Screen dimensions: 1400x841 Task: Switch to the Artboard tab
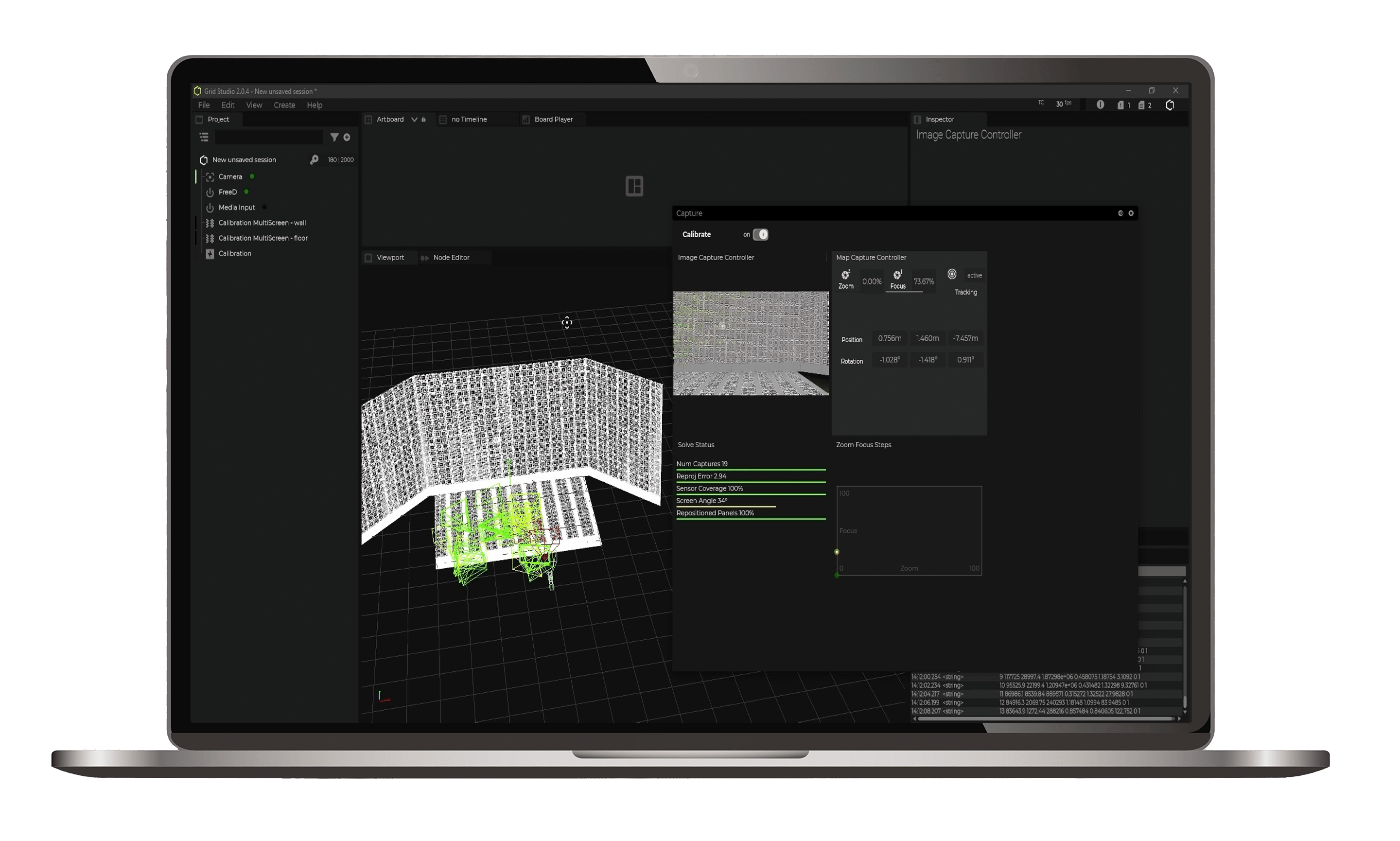point(390,119)
